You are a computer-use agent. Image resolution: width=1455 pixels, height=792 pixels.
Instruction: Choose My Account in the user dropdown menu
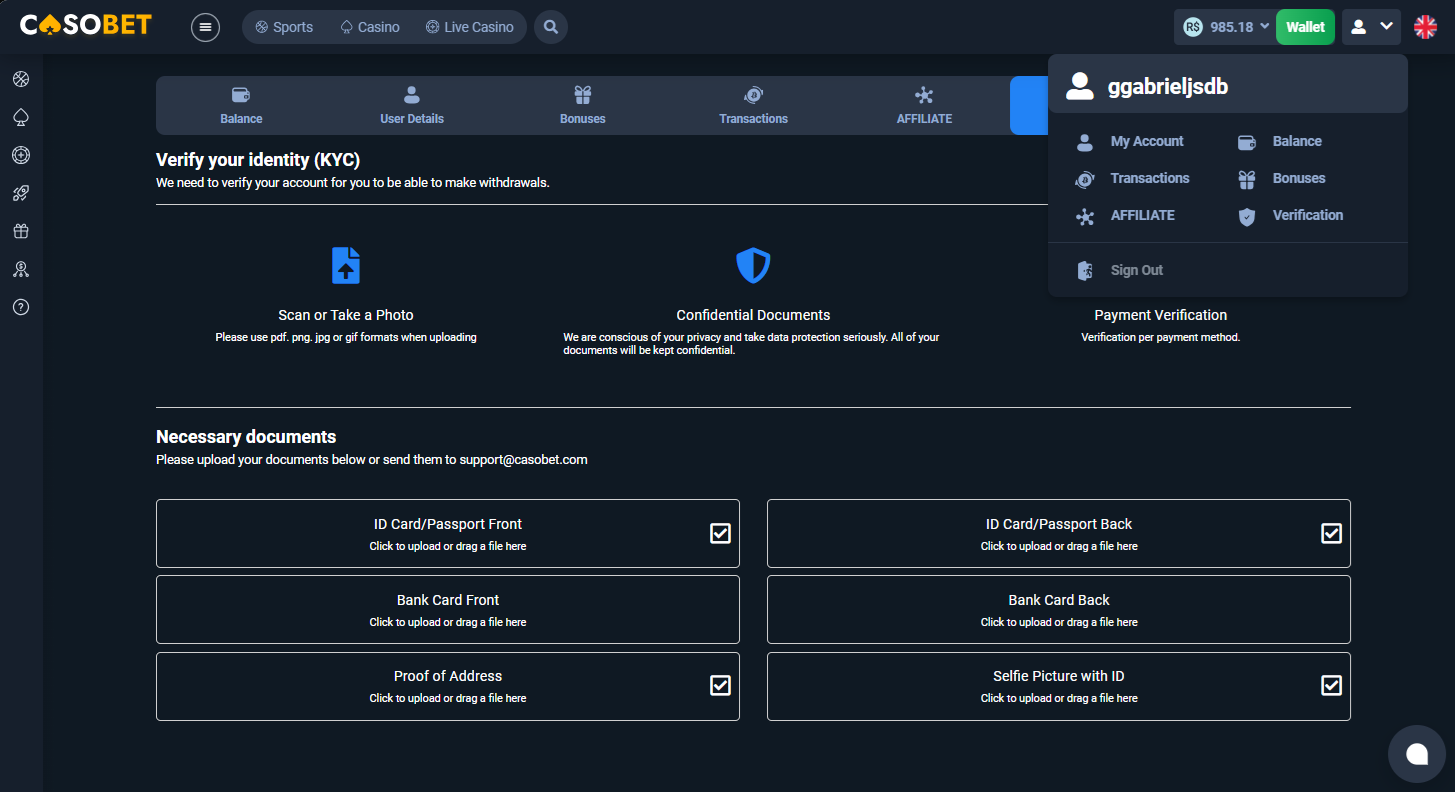click(1129, 142)
